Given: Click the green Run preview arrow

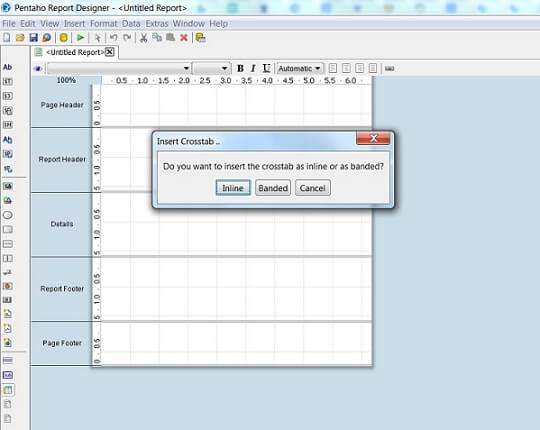Looking at the screenshot, I should [x=81, y=38].
